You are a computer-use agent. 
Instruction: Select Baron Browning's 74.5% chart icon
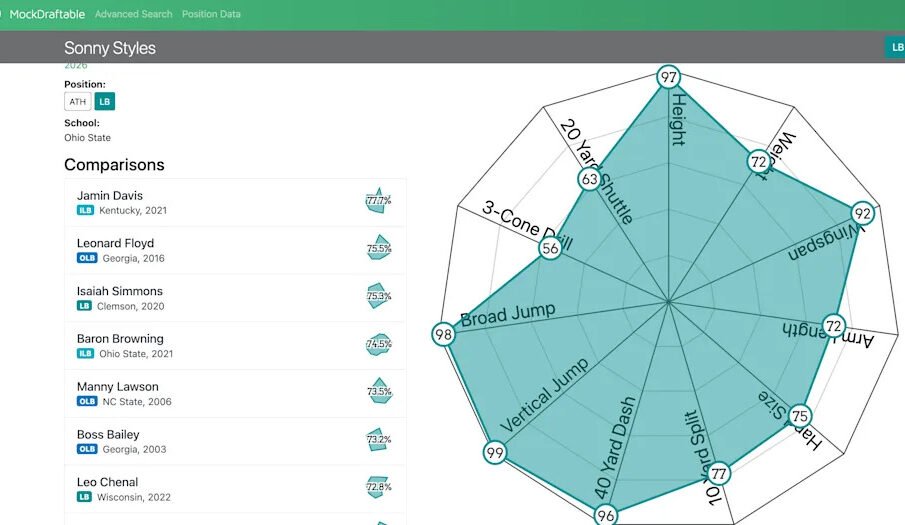point(378,344)
